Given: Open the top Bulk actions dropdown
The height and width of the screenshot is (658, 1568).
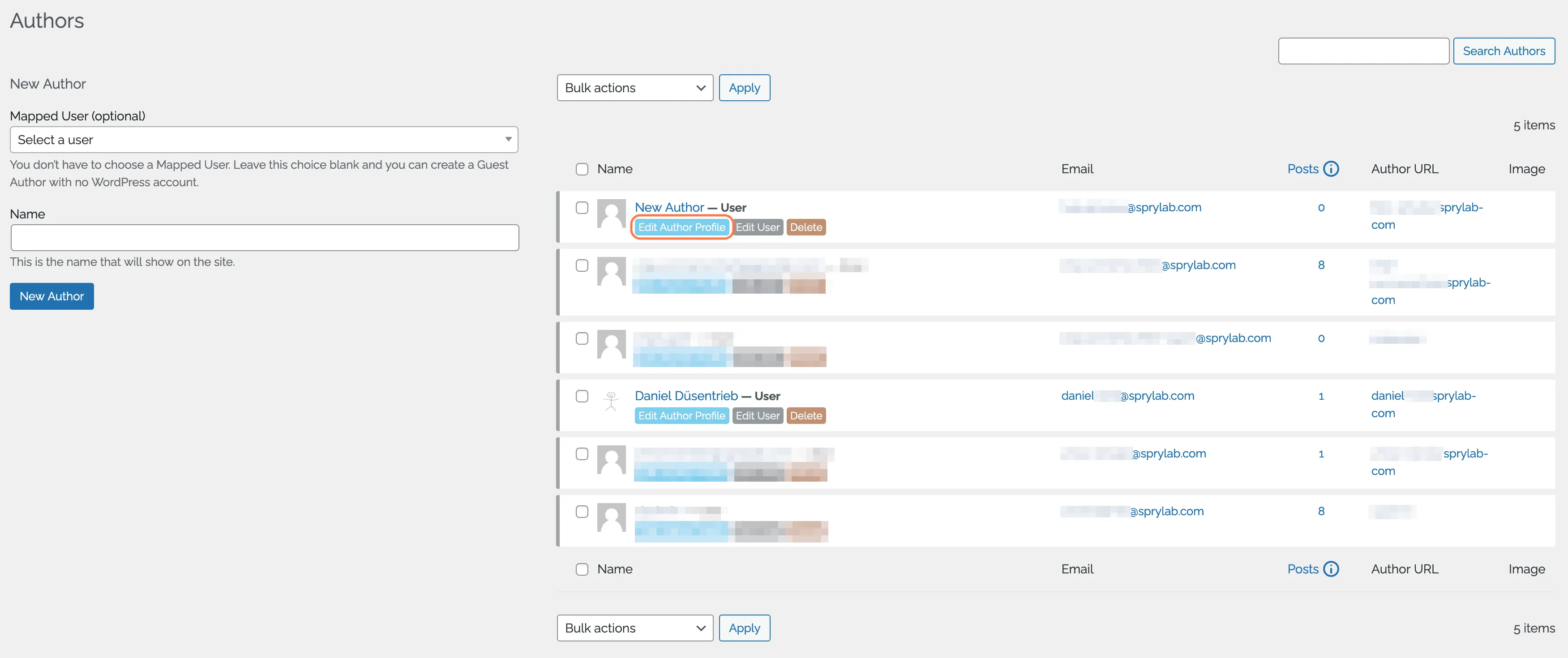Looking at the screenshot, I should (x=635, y=88).
